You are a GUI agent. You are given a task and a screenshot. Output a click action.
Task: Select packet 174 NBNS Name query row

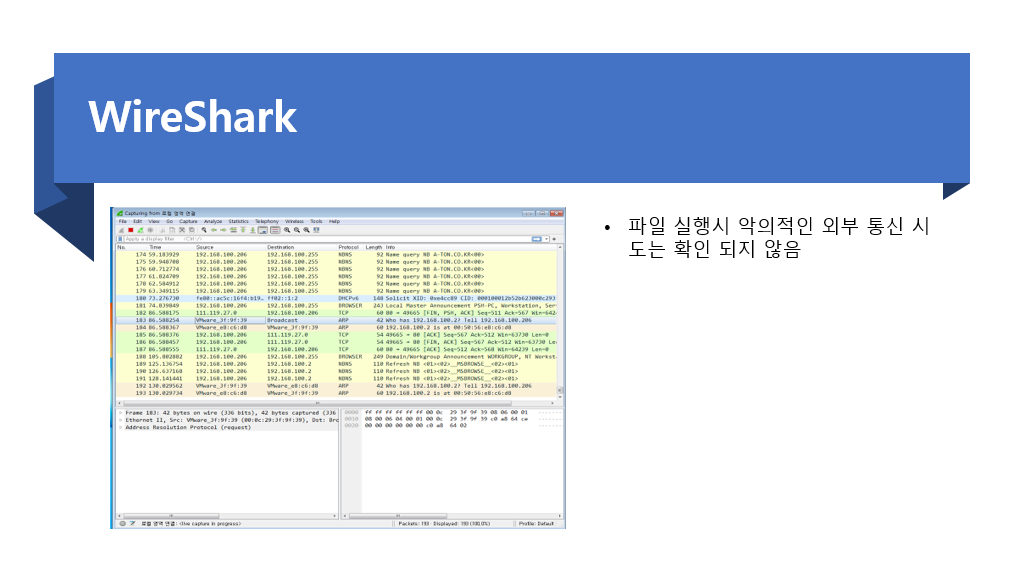[336, 255]
